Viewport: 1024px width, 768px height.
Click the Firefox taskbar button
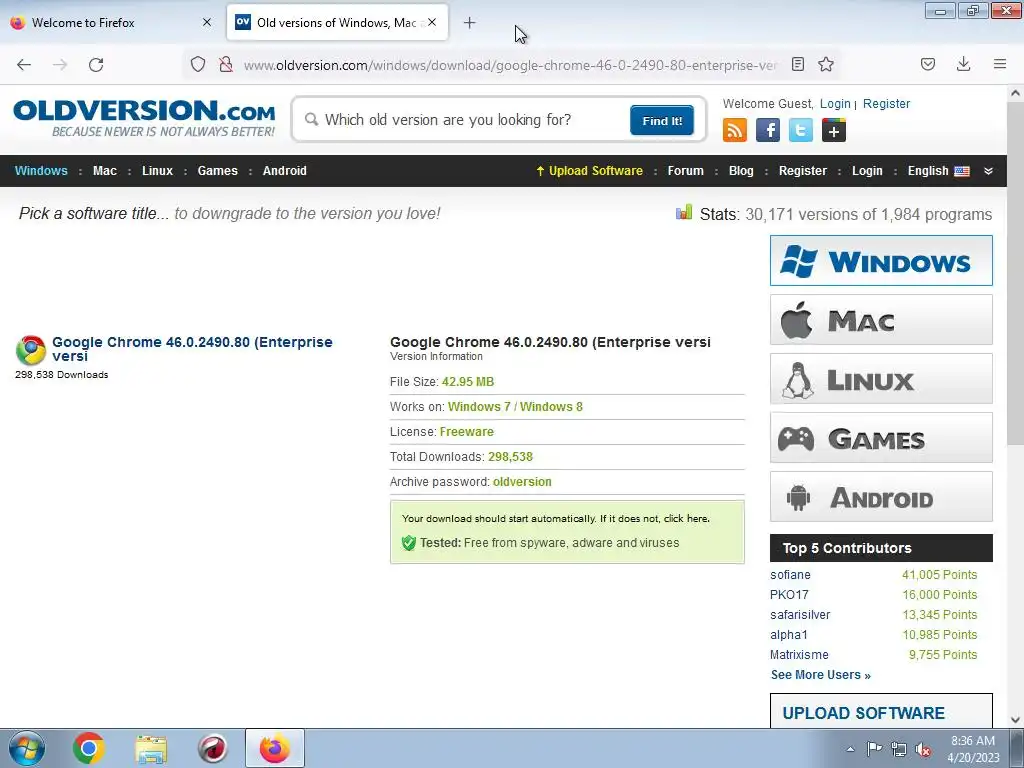(x=274, y=748)
